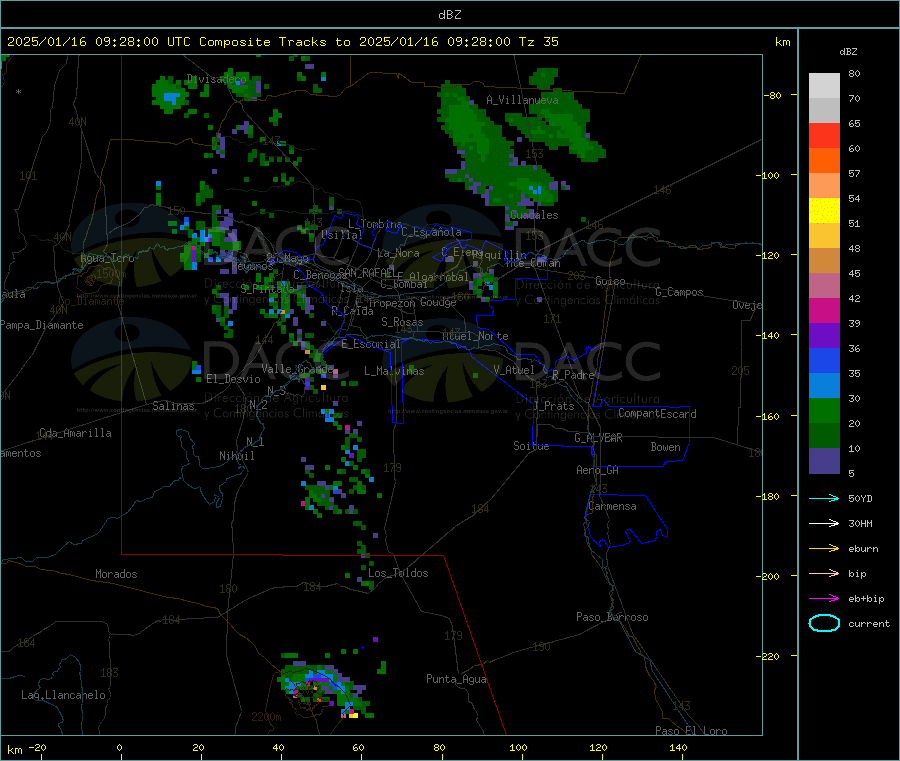Click the 'Soitue' map label
900x761 pixels.
pos(531,446)
